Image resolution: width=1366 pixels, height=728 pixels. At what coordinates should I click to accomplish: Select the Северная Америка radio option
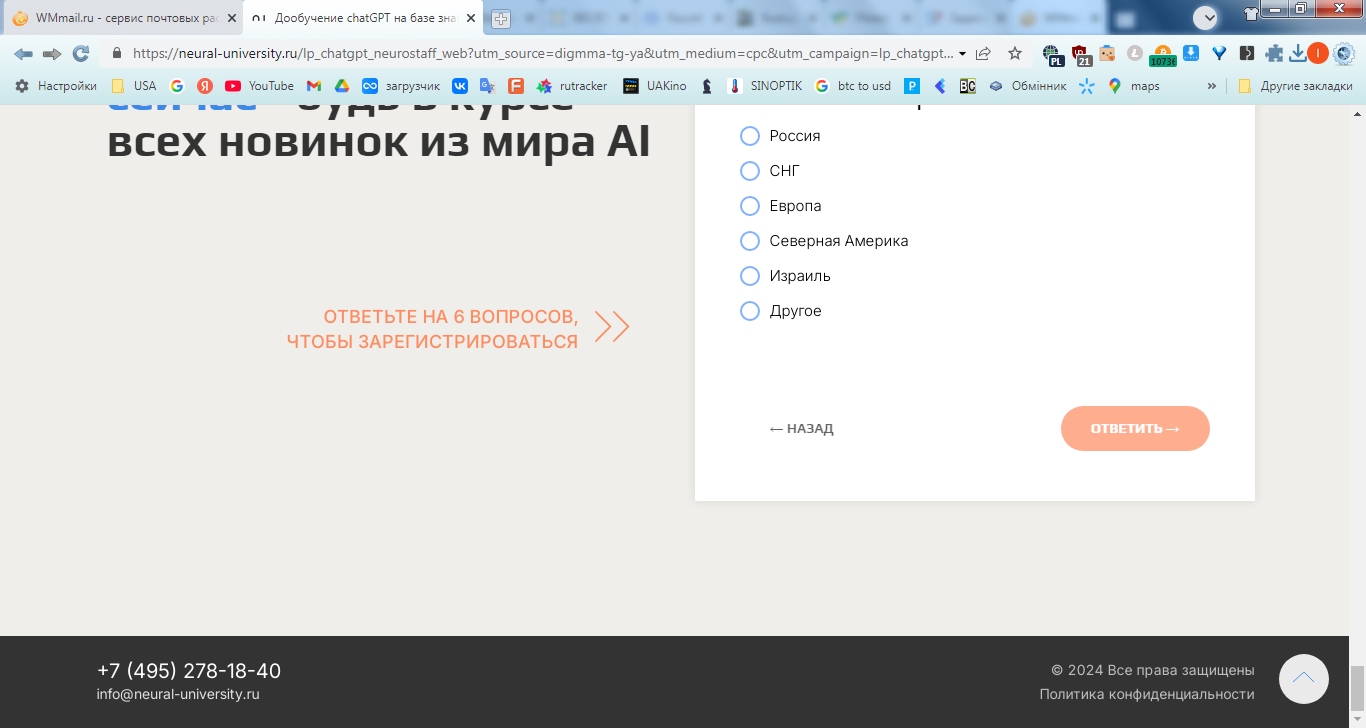click(750, 241)
